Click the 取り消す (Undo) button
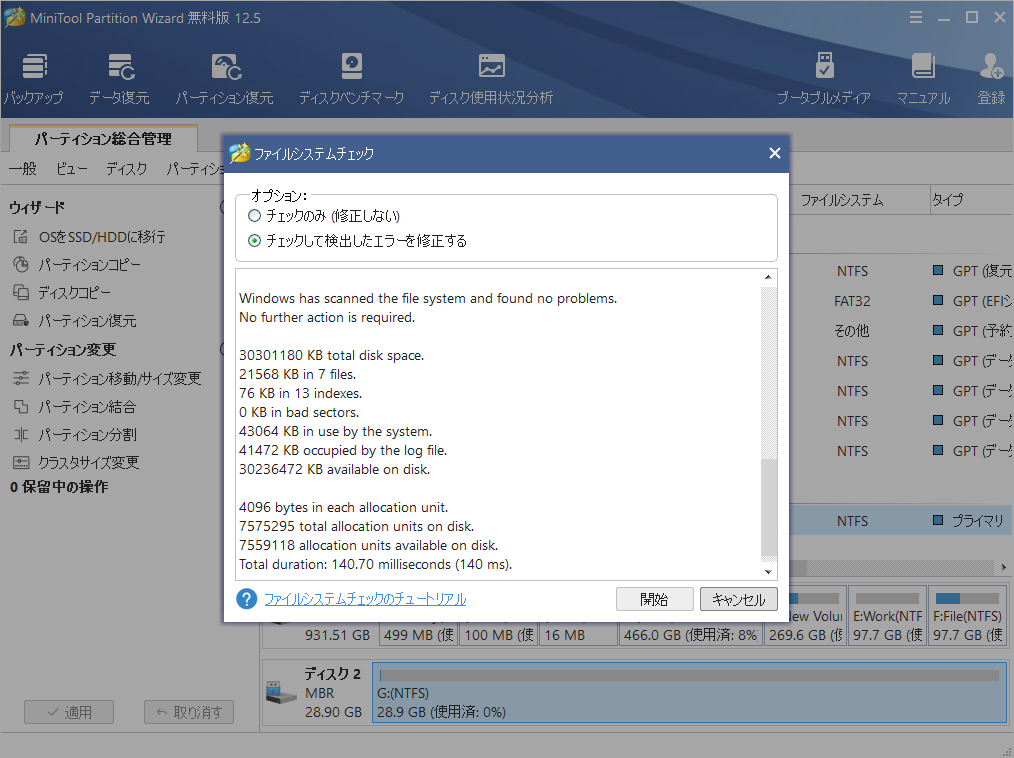The height and width of the screenshot is (758, 1014). [189, 712]
